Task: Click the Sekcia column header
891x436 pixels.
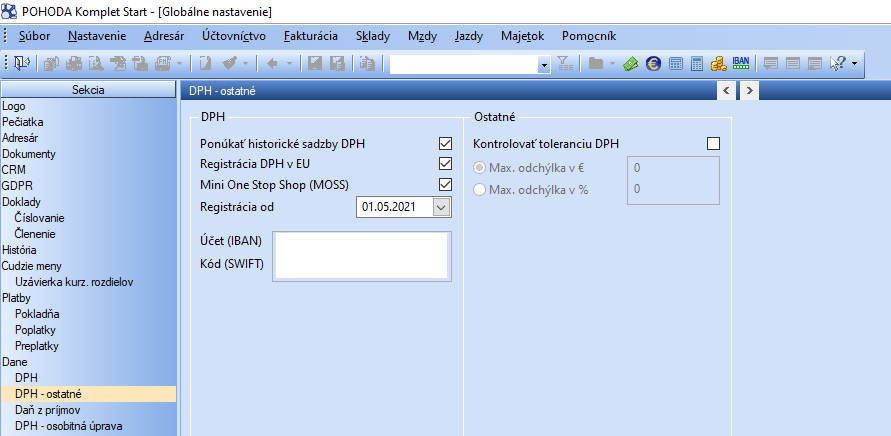Action: (88, 90)
